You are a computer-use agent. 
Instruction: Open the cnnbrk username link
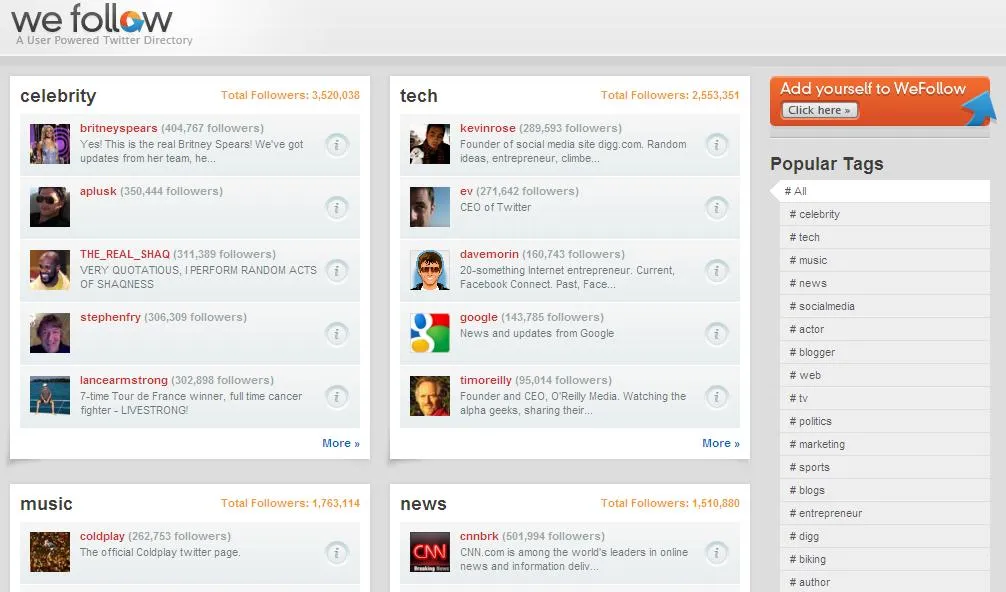(x=479, y=536)
